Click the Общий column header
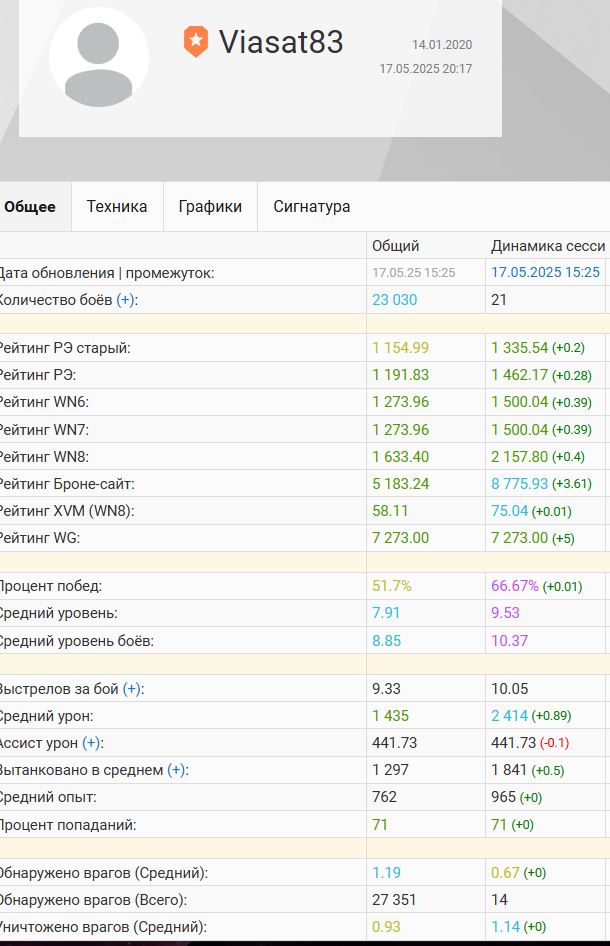Viewport: 610px width, 946px height. [x=396, y=246]
